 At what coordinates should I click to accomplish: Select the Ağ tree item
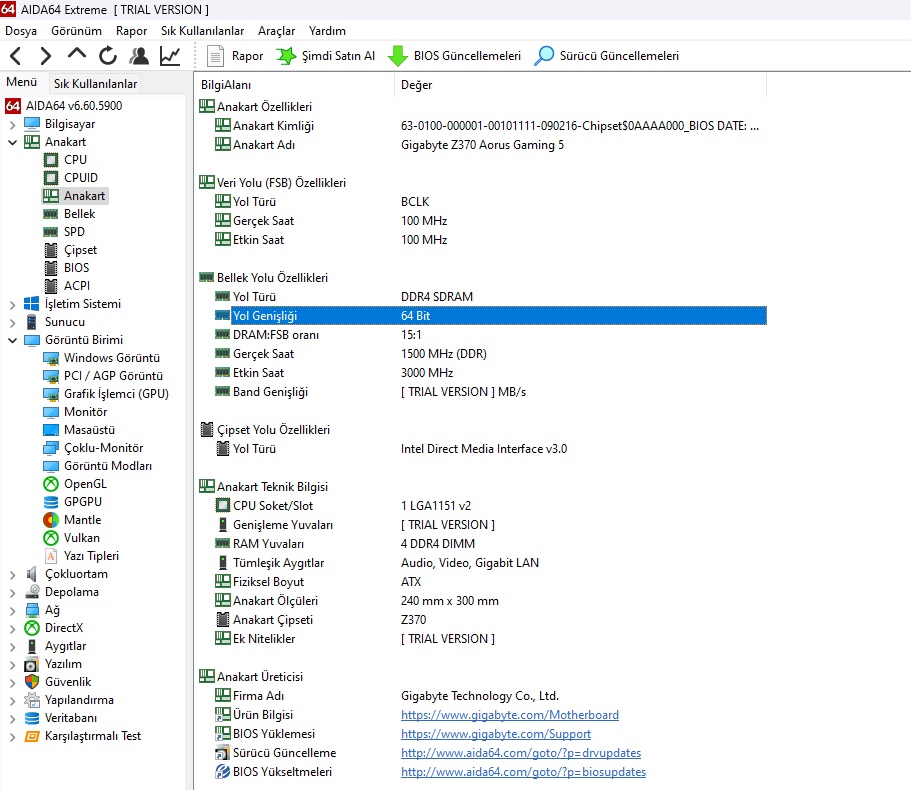[52, 610]
